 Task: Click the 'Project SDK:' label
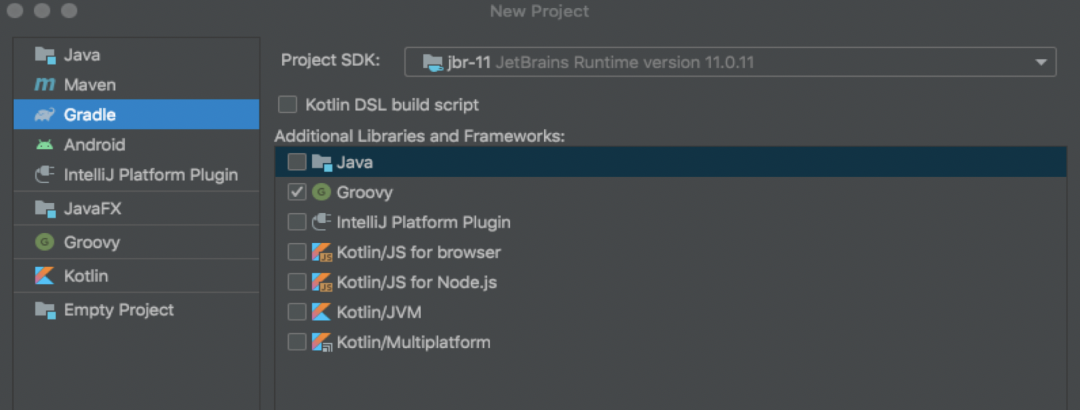[x=331, y=61]
